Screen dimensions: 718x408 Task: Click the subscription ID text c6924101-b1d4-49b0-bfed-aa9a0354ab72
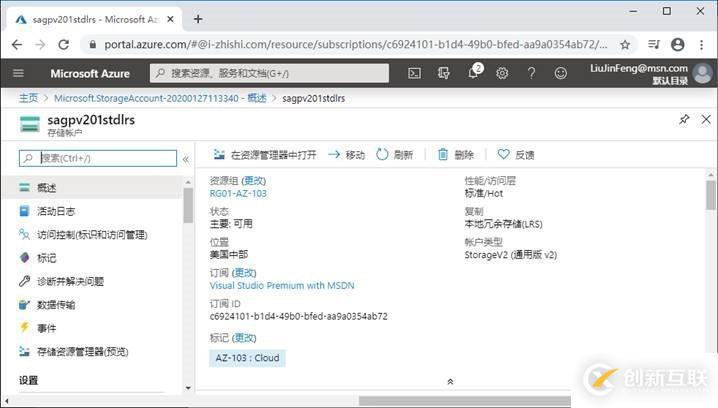(299, 316)
